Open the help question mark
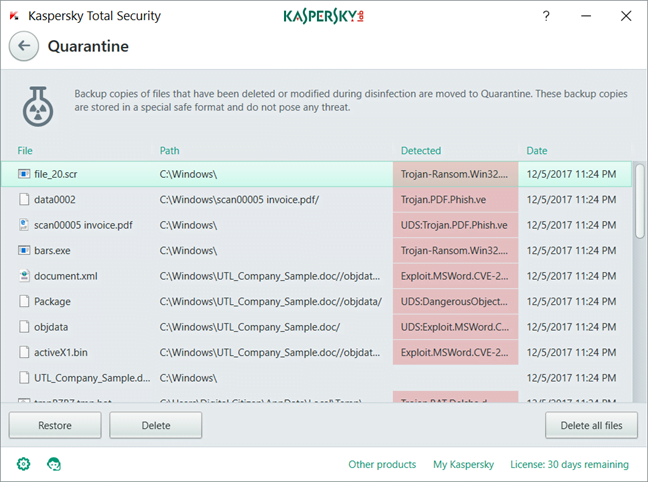The height and width of the screenshot is (482, 648). pyautogui.click(x=546, y=16)
